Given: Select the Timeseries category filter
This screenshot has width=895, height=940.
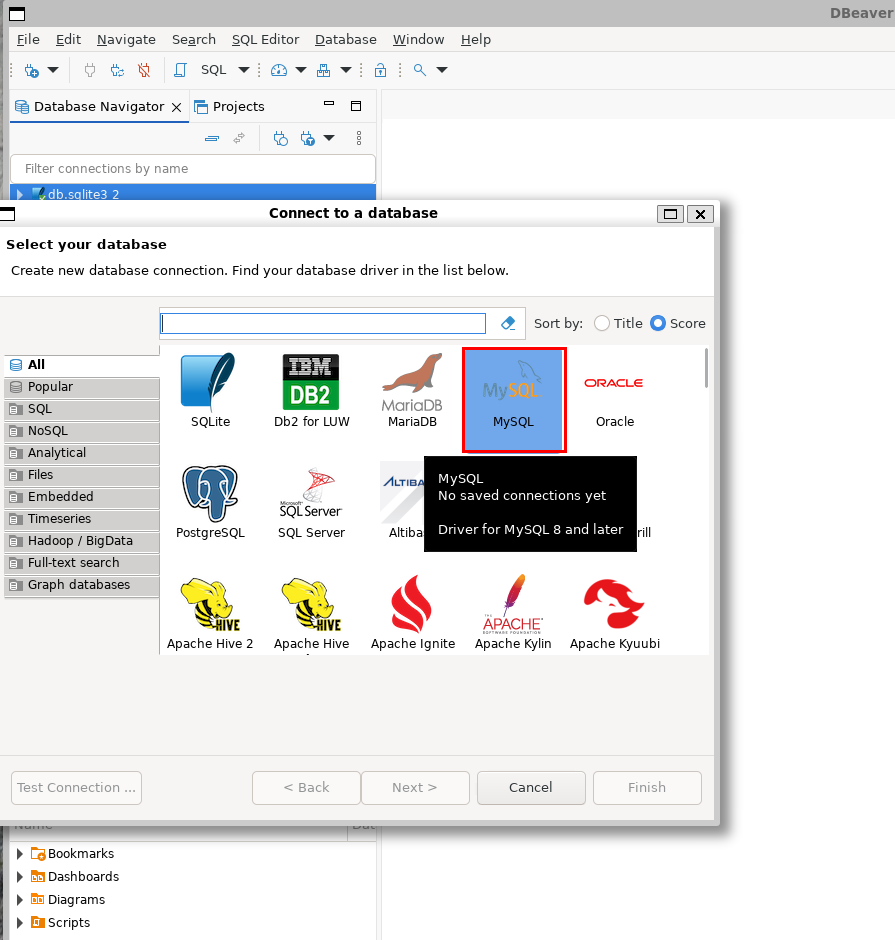Looking at the screenshot, I should [82, 519].
